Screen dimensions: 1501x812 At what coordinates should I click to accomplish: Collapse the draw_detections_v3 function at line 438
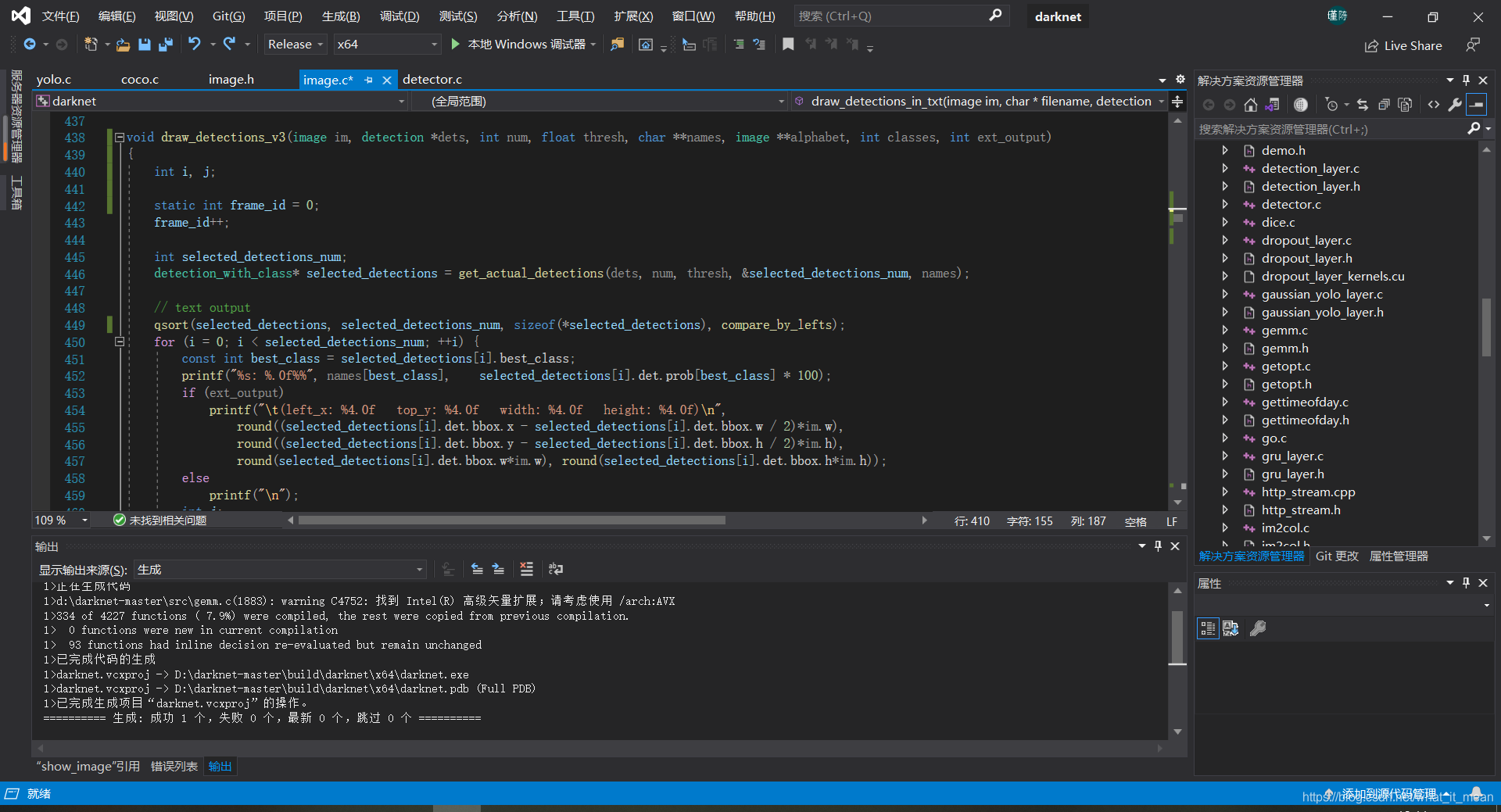coord(120,138)
